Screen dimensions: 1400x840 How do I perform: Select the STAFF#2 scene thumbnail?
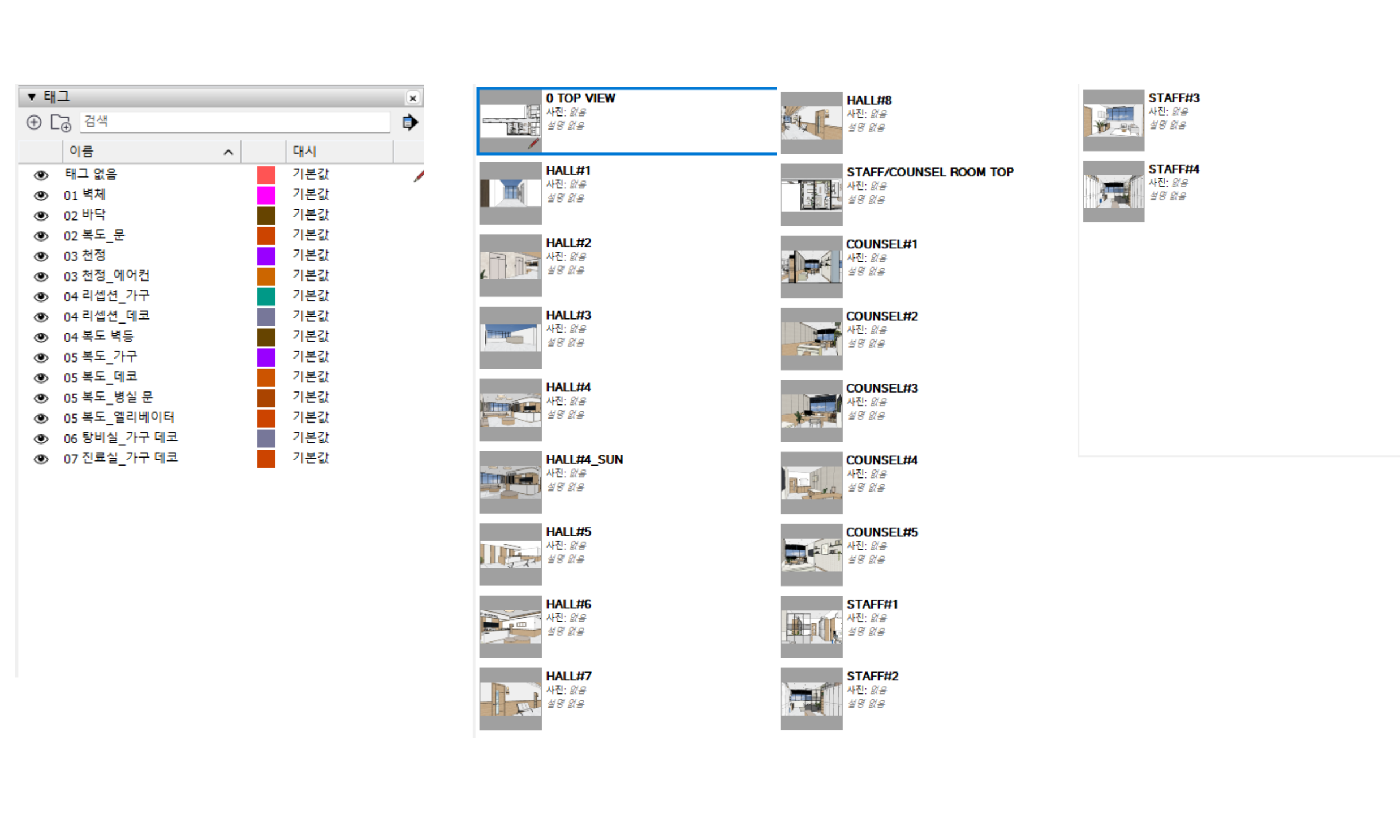click(x=812, y=699)
